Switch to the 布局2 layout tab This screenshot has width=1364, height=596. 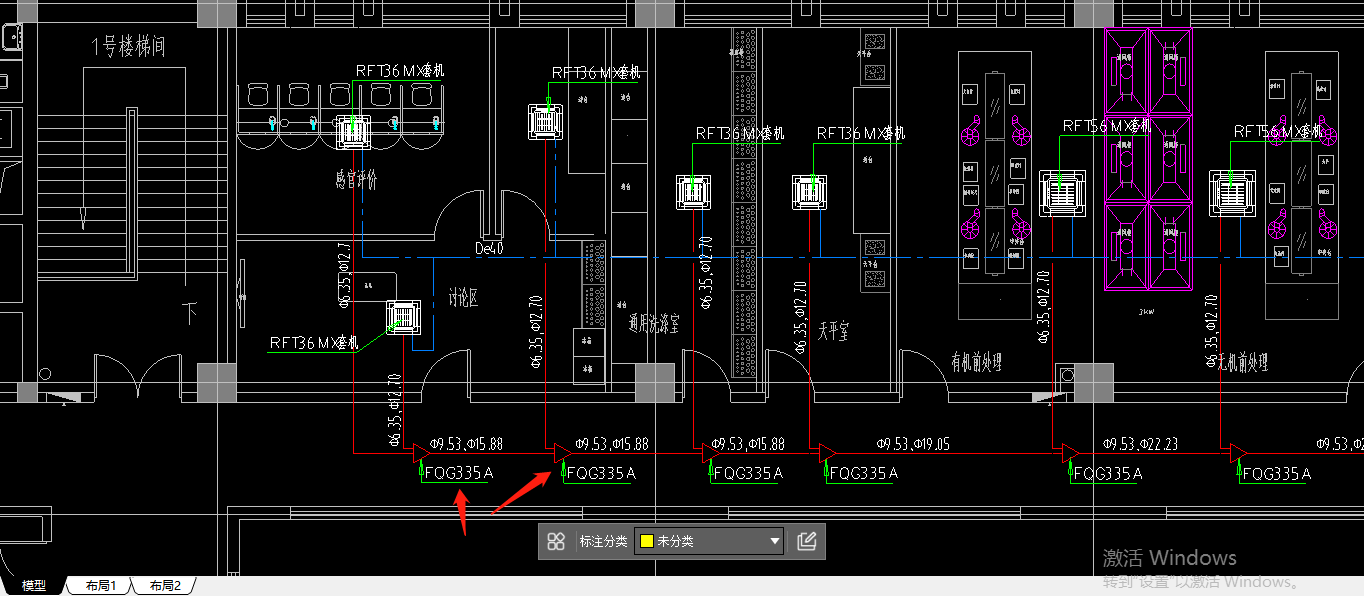[165, 586]
